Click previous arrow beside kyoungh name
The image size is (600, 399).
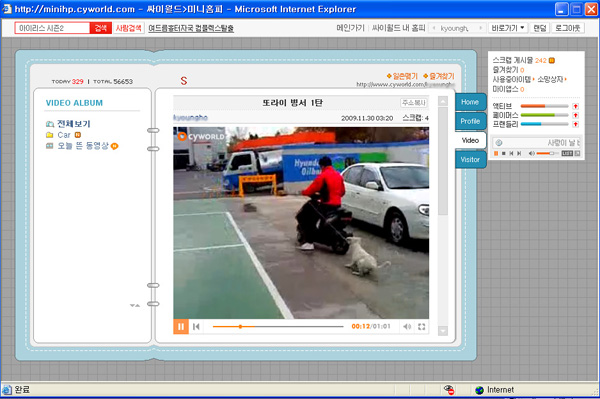click(x=434, y=28)
